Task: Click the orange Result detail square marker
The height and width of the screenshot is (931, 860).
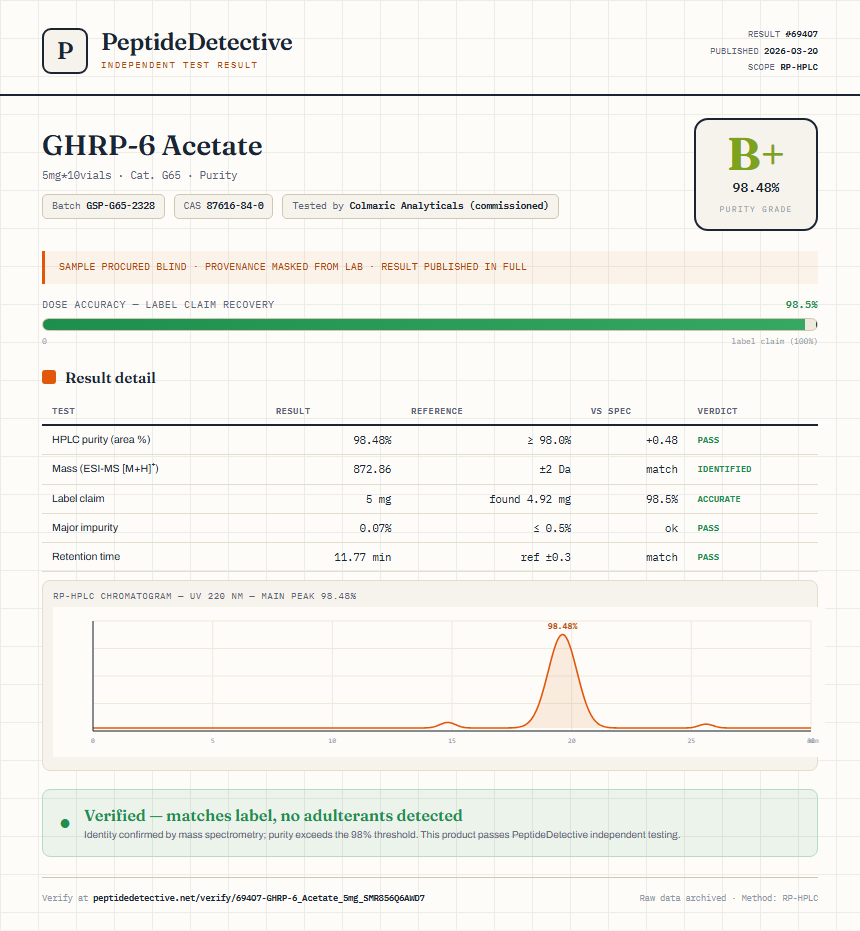Action: coord(49,377)
